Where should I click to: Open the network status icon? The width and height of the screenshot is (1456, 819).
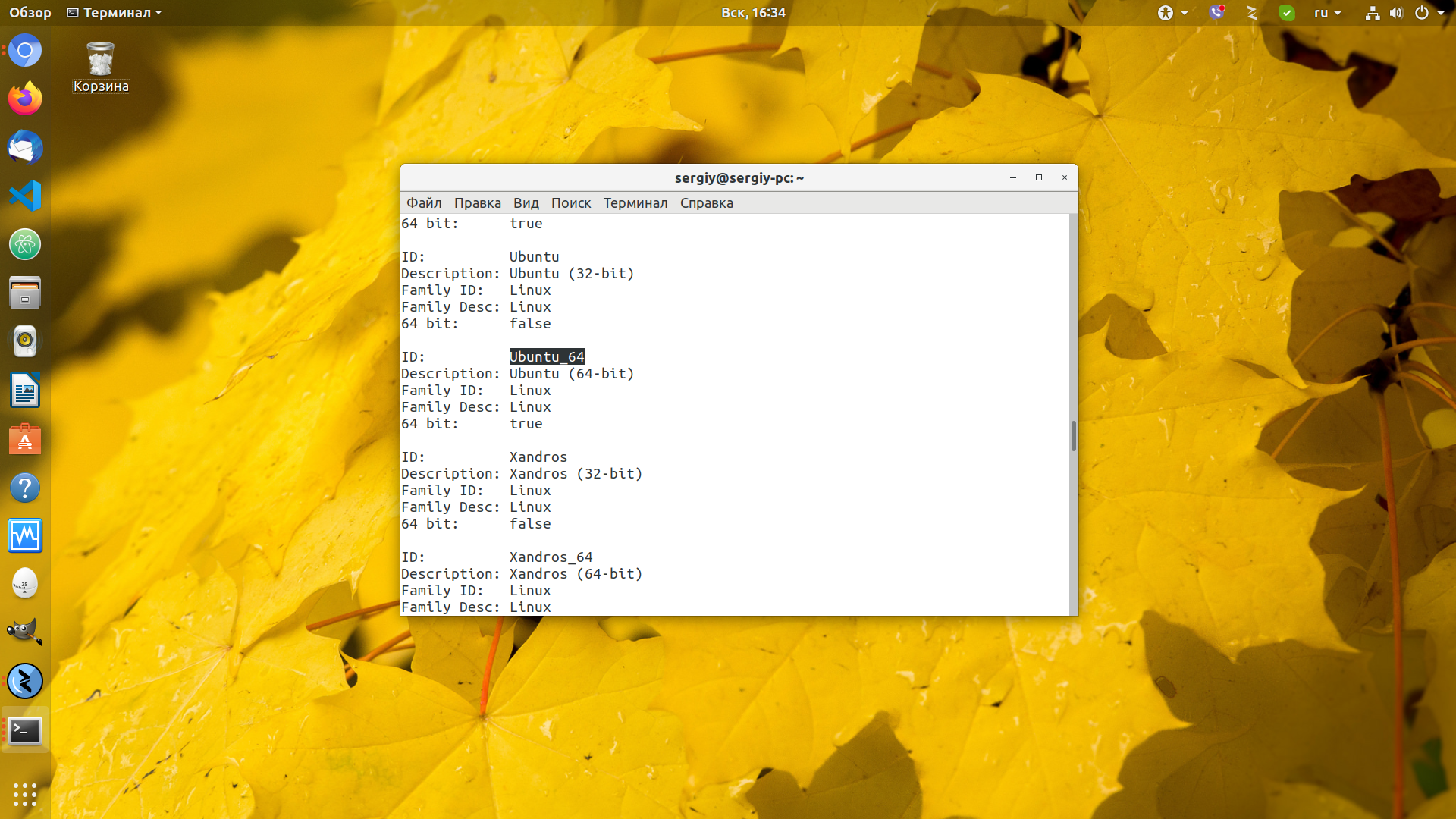pos(1373,12)
